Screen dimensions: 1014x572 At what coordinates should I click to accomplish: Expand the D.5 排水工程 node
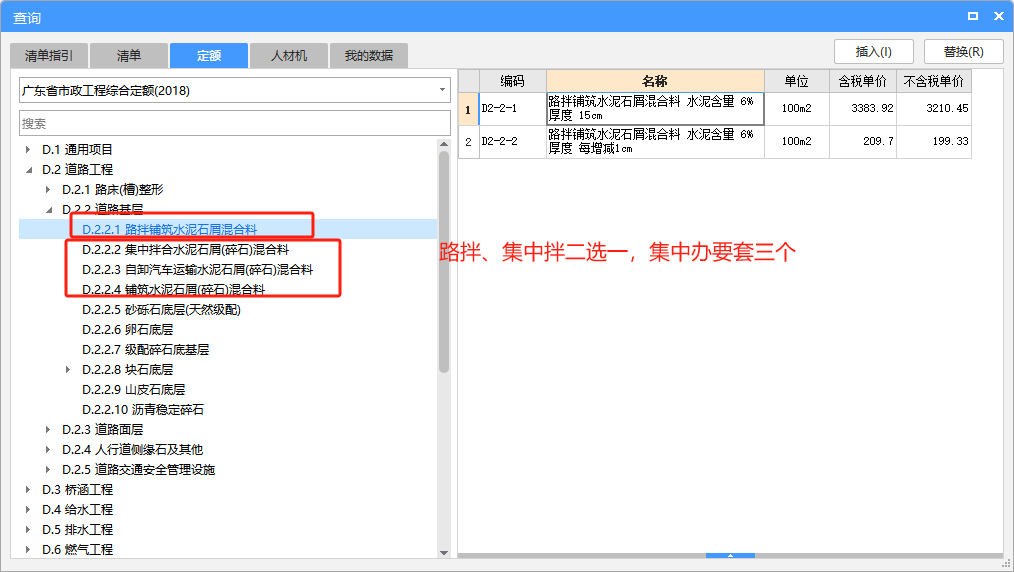pyautogui.click(x=28, y=530)
